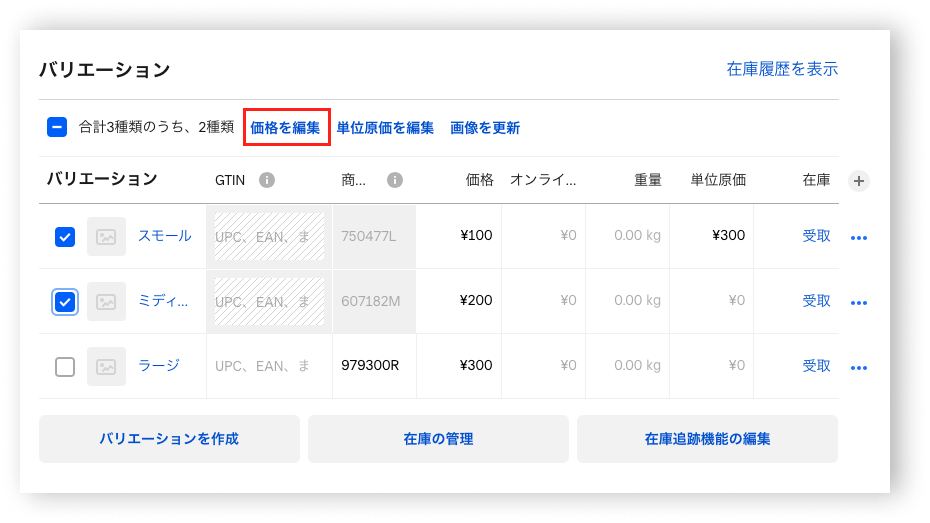Viewport: 930px width, 523px height.
Task: Click the 価格 column header
Action: [x=479, y=180]
